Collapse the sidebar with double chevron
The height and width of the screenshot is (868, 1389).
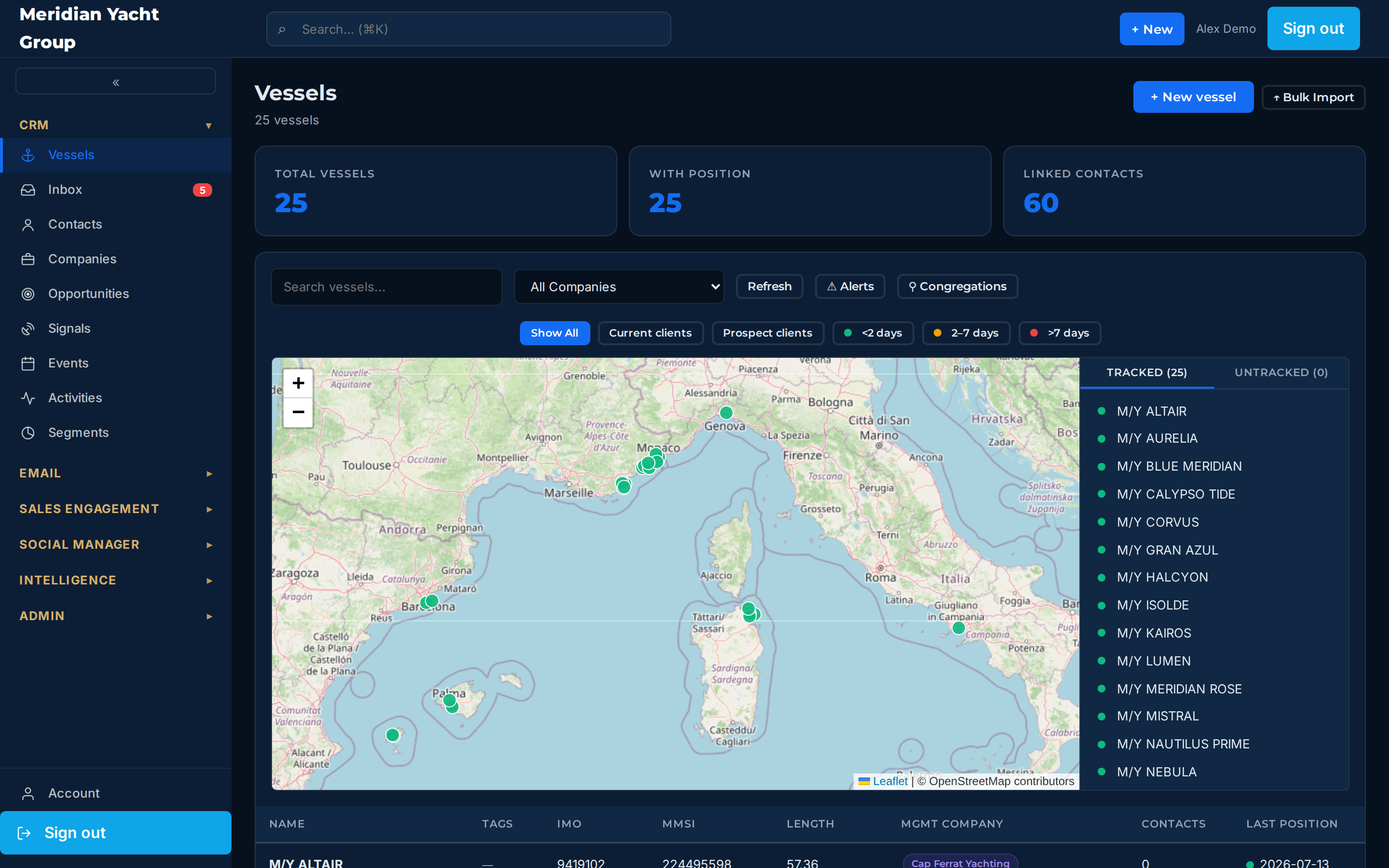pyautogui.click(x=115, y=81)
